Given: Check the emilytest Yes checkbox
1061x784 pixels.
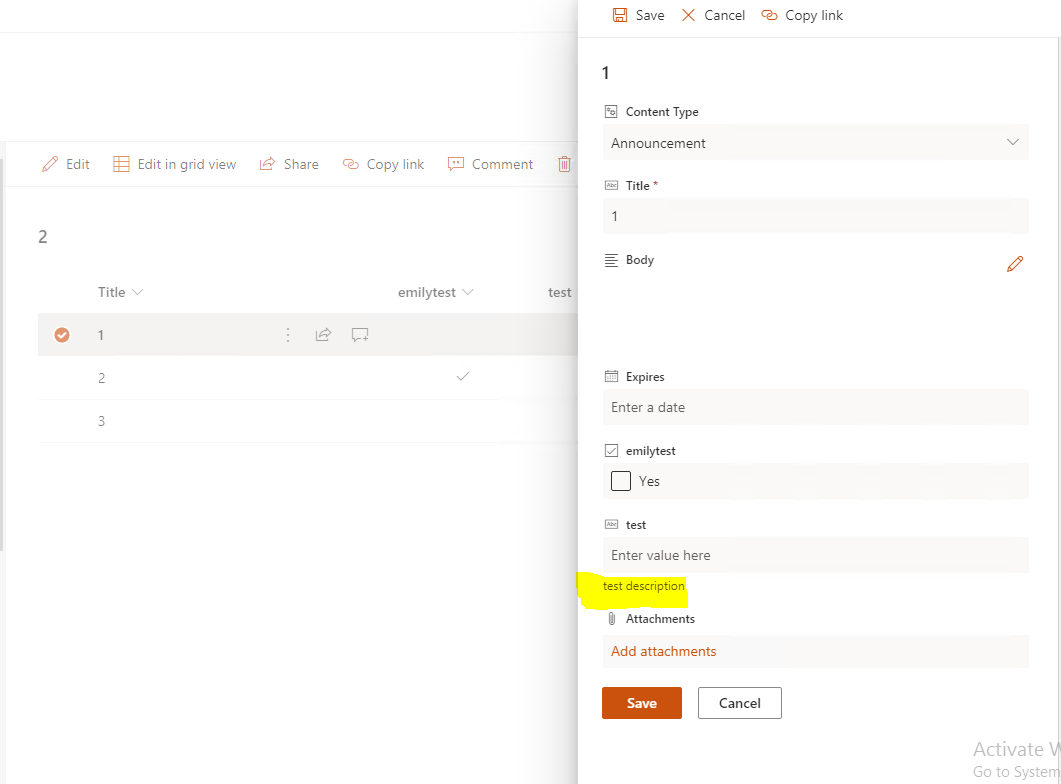Looking at the screenshot, I should (620, 481).
